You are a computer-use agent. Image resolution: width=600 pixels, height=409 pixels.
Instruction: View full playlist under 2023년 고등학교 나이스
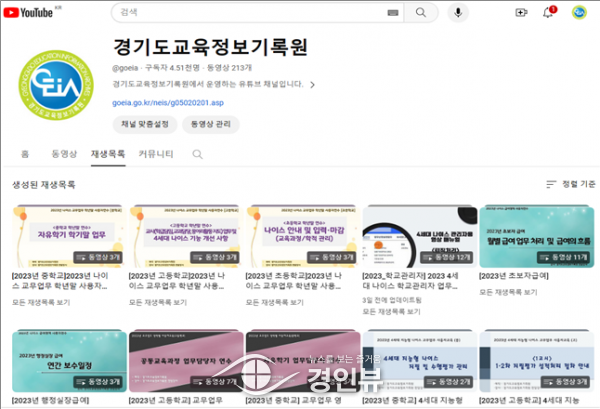[x=158, y=302]
